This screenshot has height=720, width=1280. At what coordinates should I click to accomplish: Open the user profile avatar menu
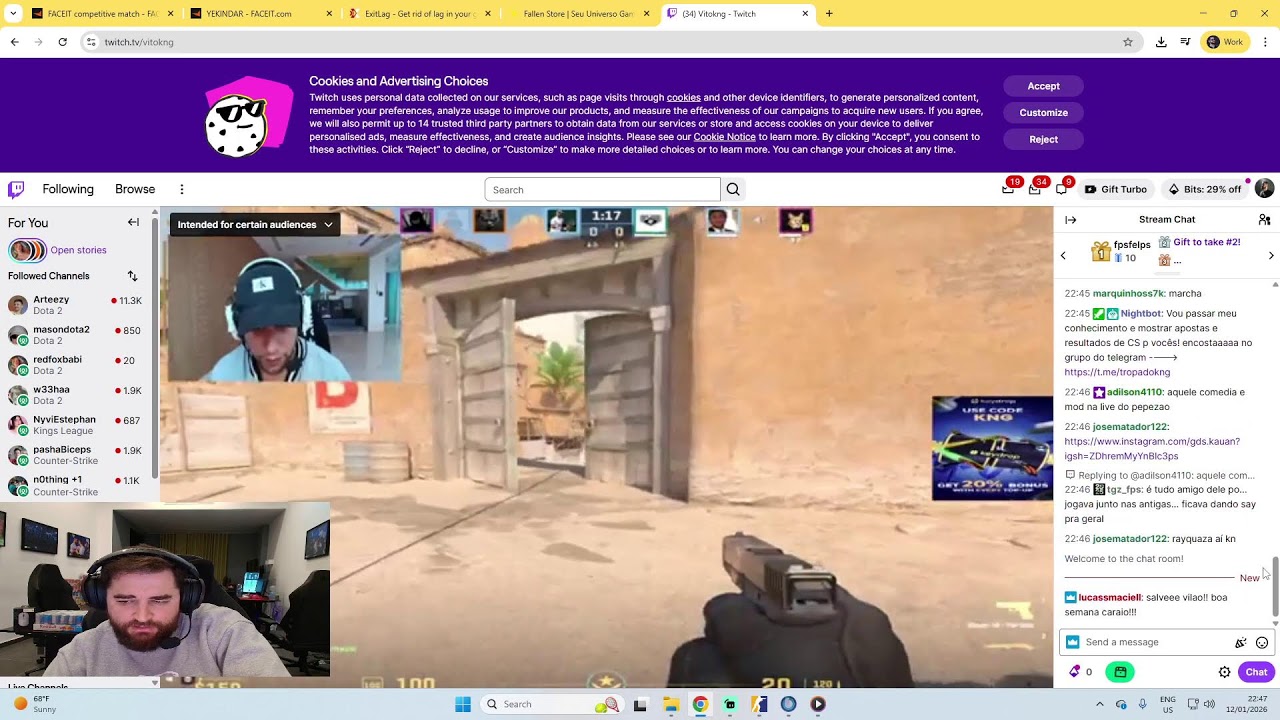point(1264,189)
